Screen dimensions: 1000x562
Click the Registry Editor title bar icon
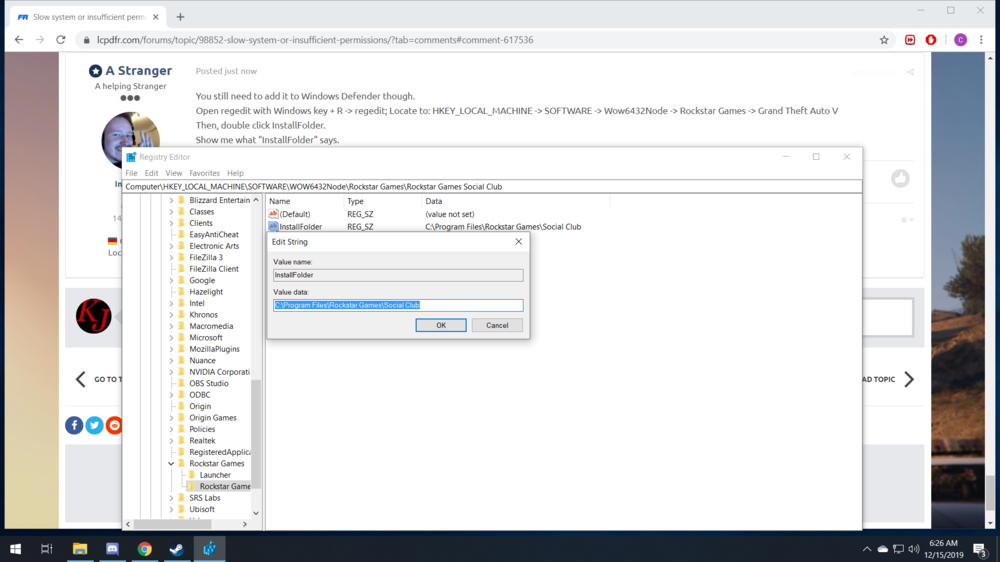[131, 157]
